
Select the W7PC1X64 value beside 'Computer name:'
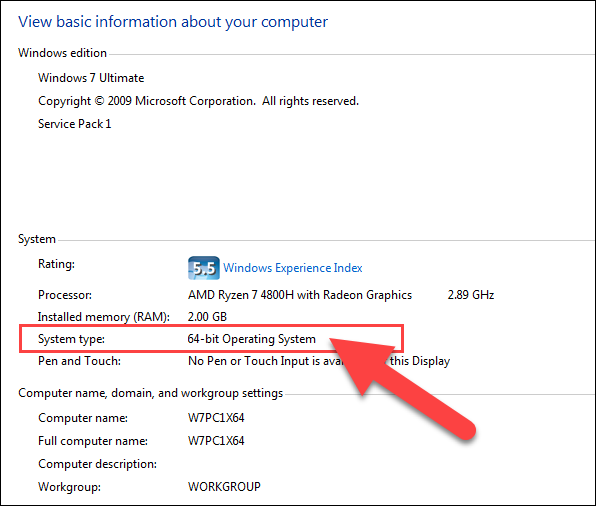[x=216, y=418]
